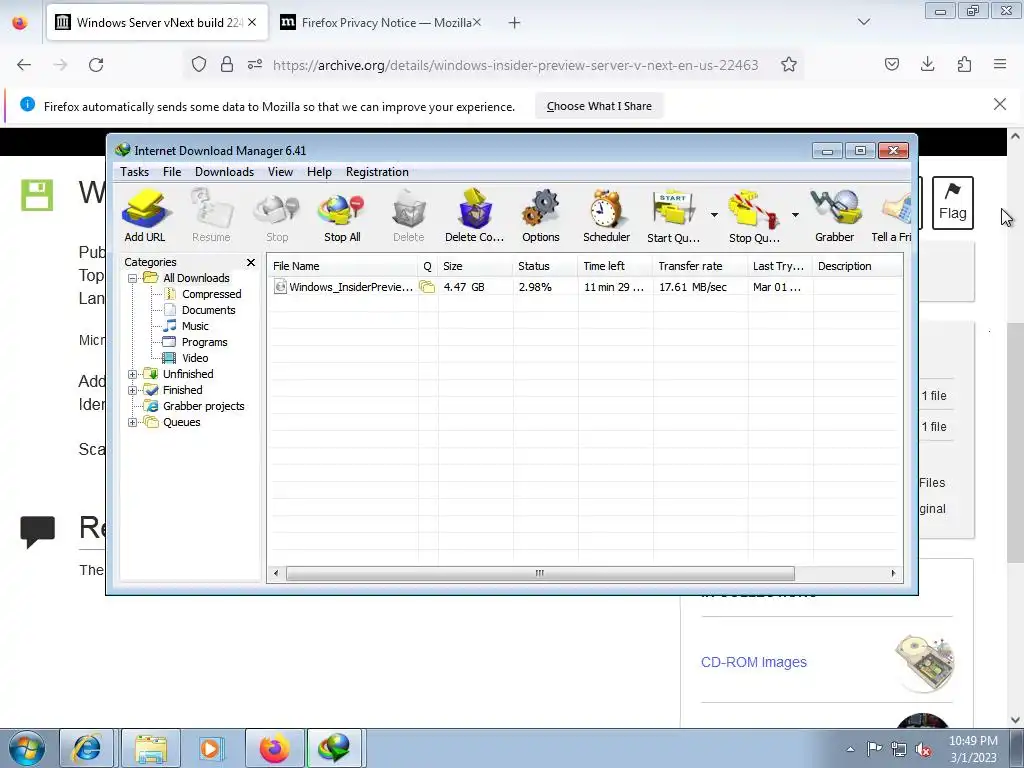Open the File menu in IDM
The width and height of the screenshot is (1024, 768).
[x=172, y=172]
